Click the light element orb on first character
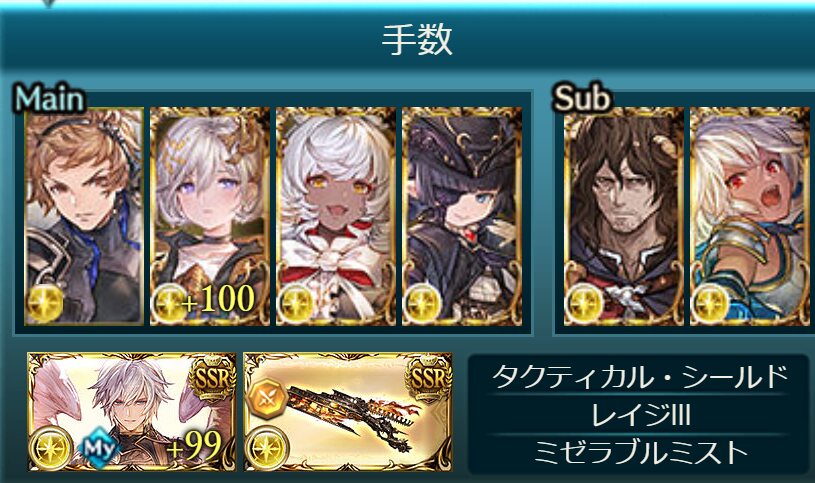 pyautogui.click(x=45, y=303)
